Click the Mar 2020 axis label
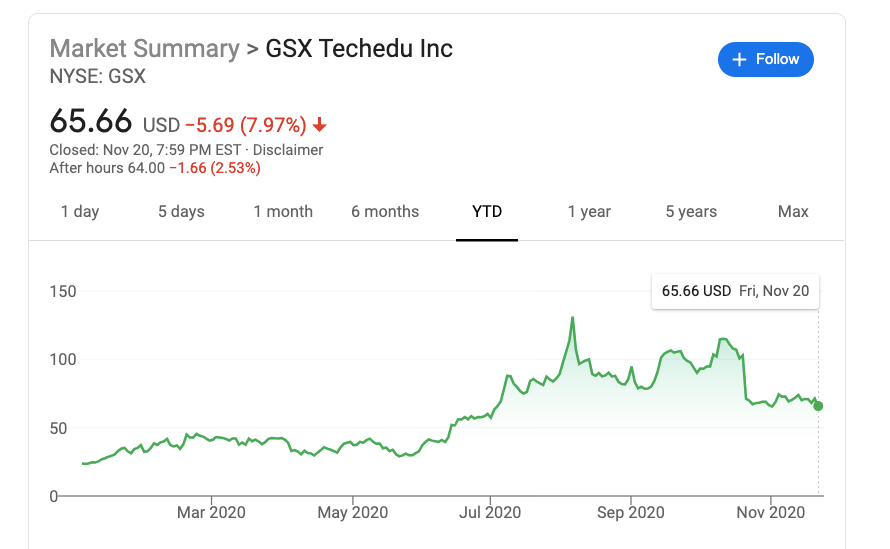The image size is (890, 549). [211, 513]
